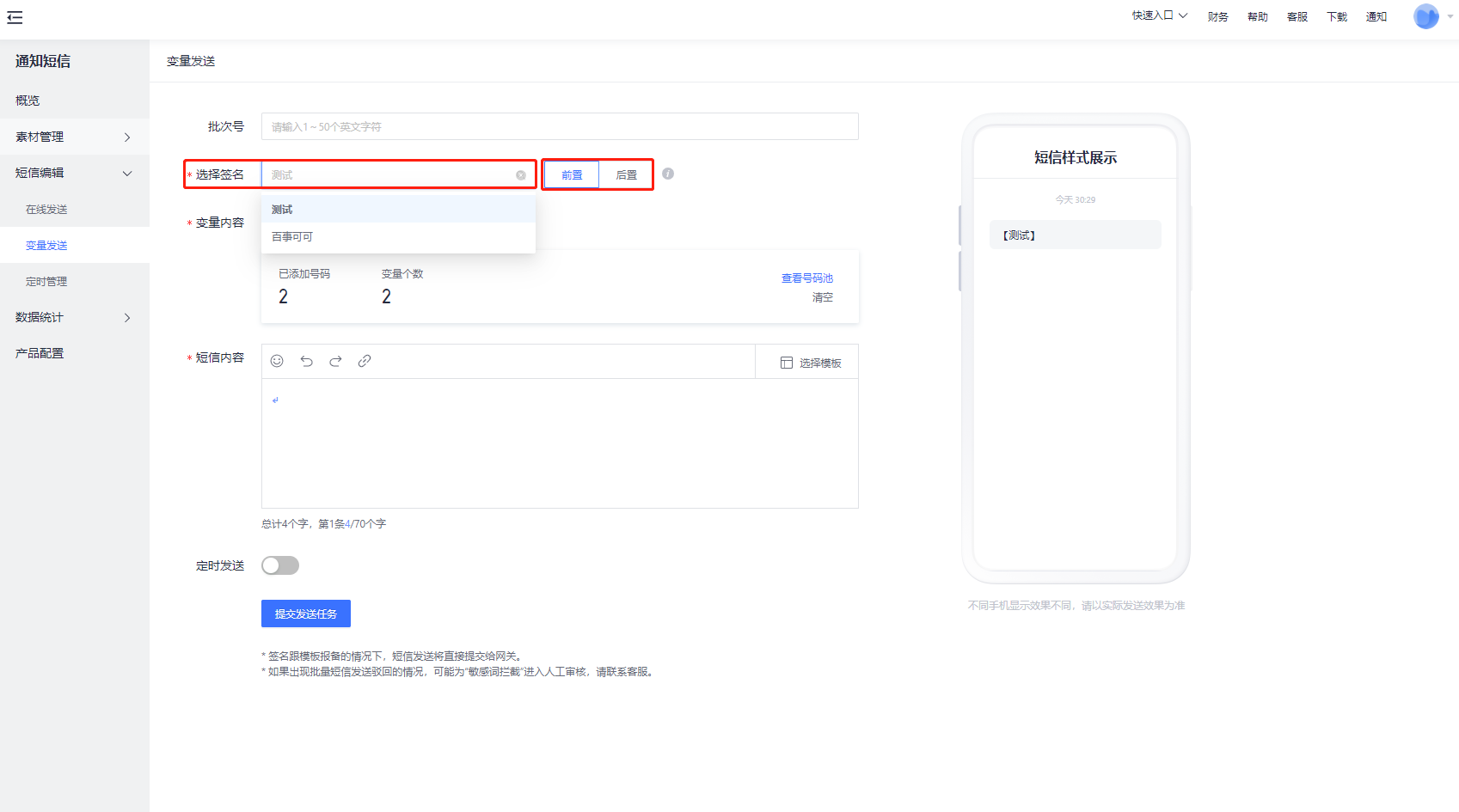The width and height of the screenshot is (1459, 812).
Task: Click into the 批次号 input field
Action: coord(560,126)
